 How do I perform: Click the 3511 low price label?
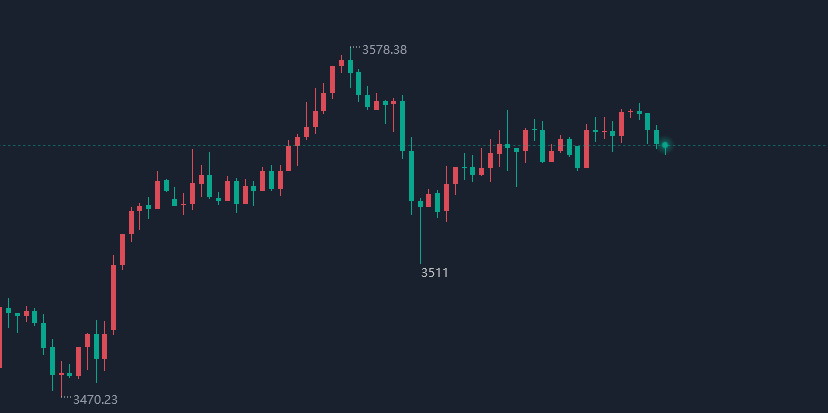click(x=434, y=272)
